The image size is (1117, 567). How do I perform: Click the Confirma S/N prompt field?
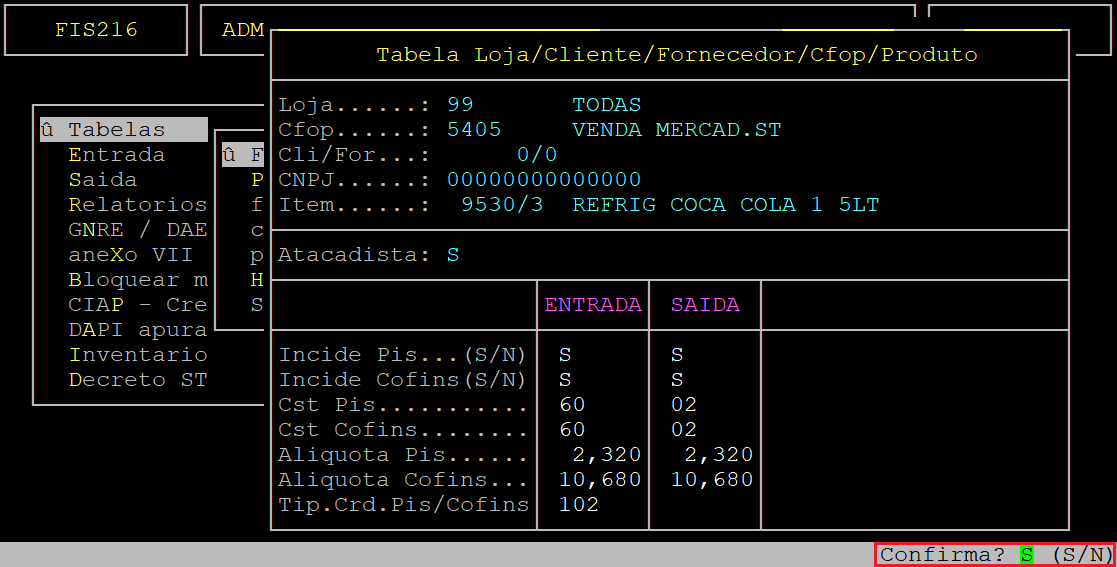[x=1026, y=555]
